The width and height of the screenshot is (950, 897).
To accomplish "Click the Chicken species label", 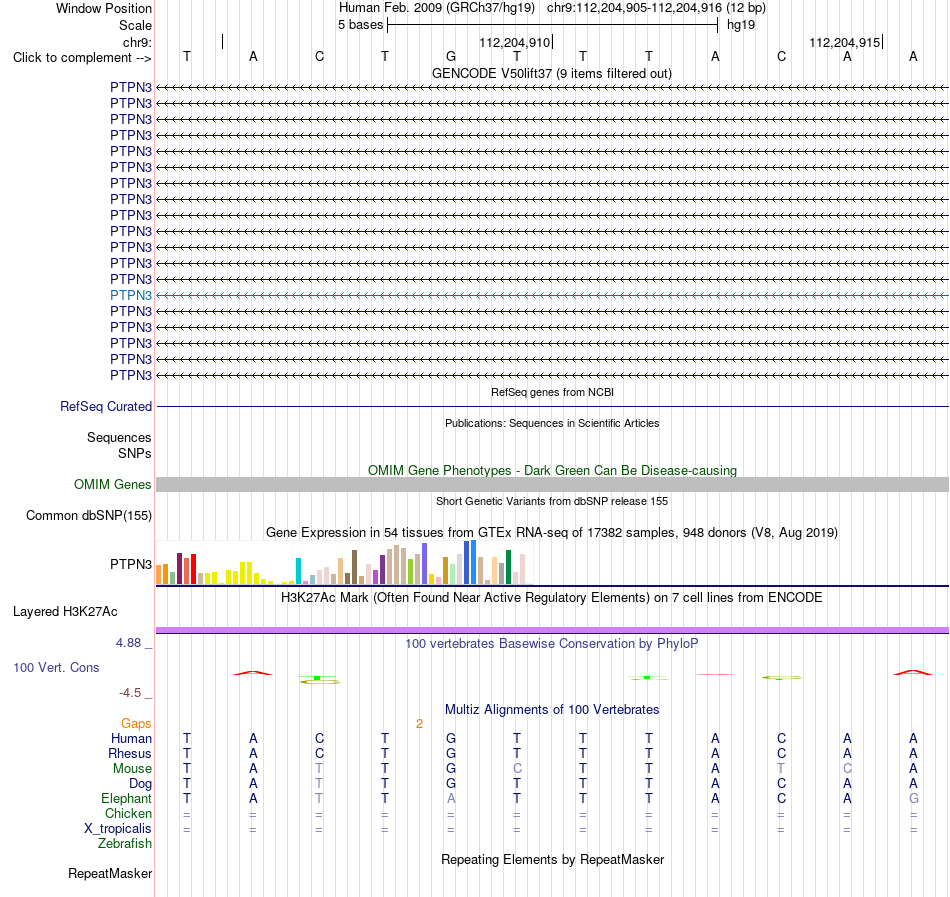I will (x=128, y=813).
